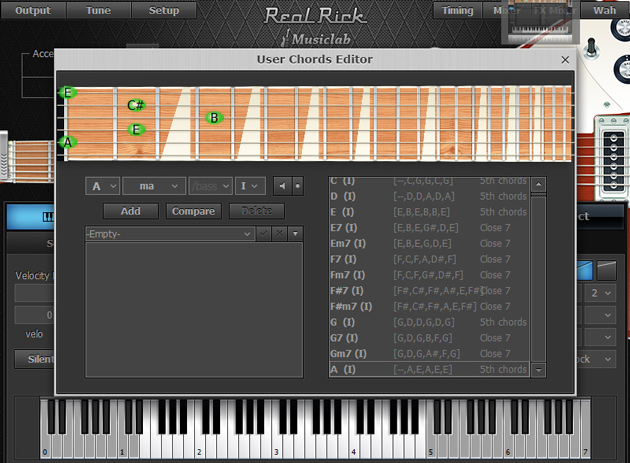
Task: Open the Setup tab
Action: (x=164, y=10)
